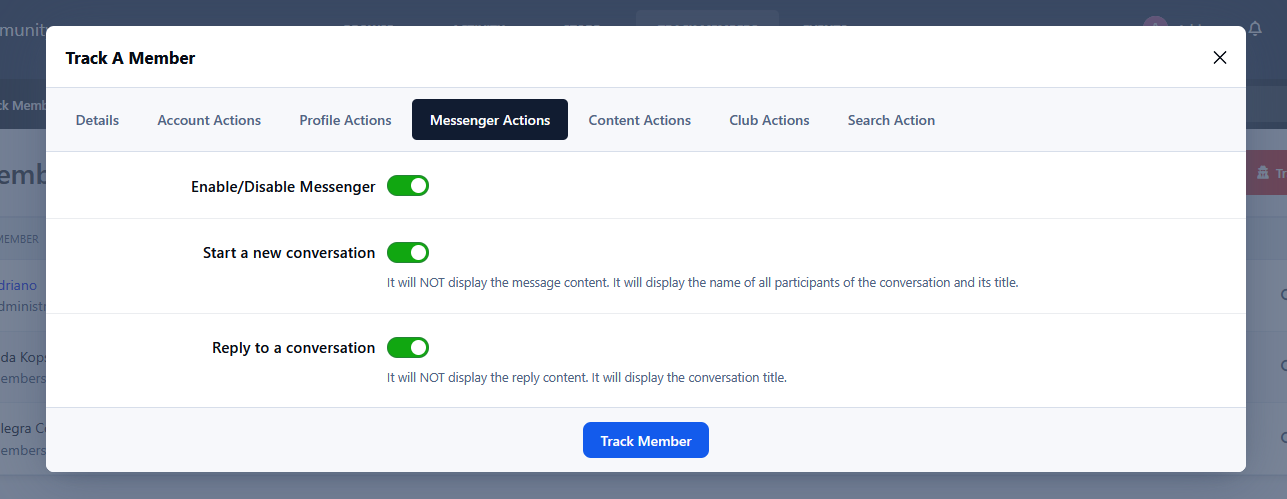Image resolution: width=1287 pixels, height=499 pixels.
Task: Toggle Enable/Disable Messenger switch
Action: (x=408, y=186)
